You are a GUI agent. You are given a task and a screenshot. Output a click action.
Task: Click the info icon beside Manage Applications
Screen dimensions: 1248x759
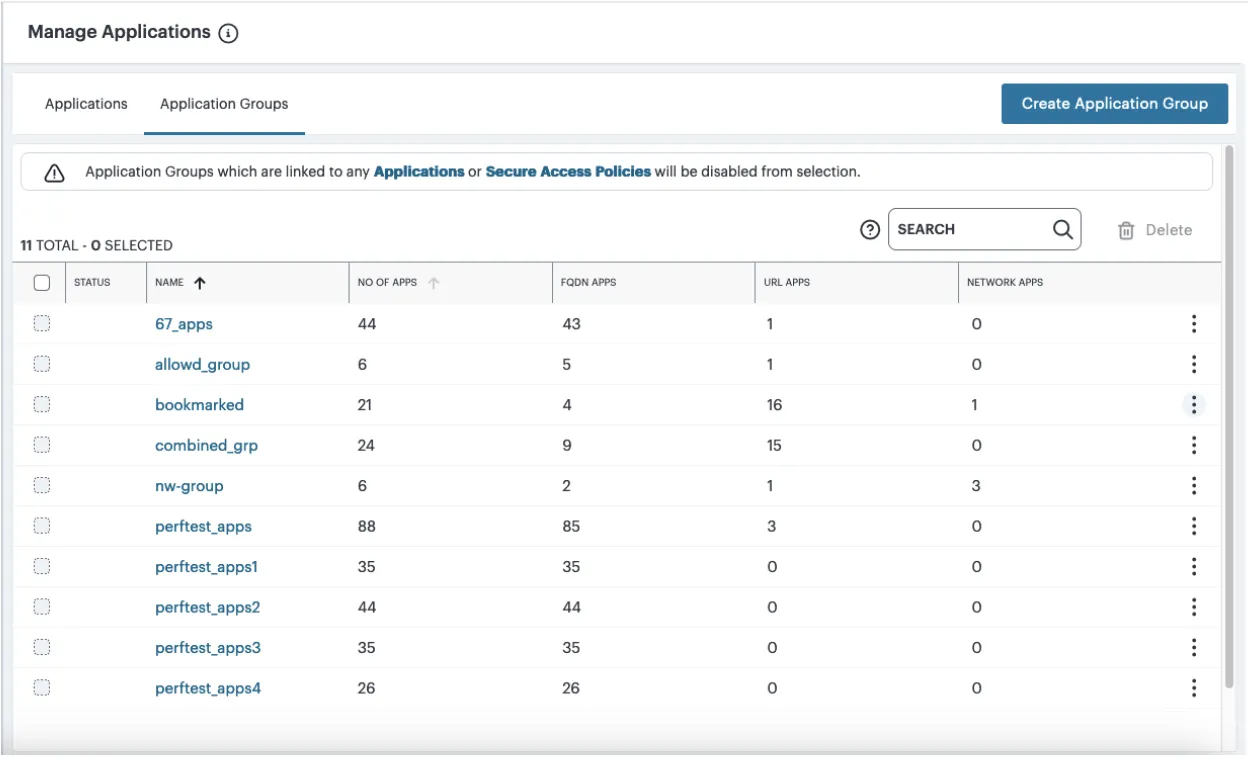(x=228, y=33)
